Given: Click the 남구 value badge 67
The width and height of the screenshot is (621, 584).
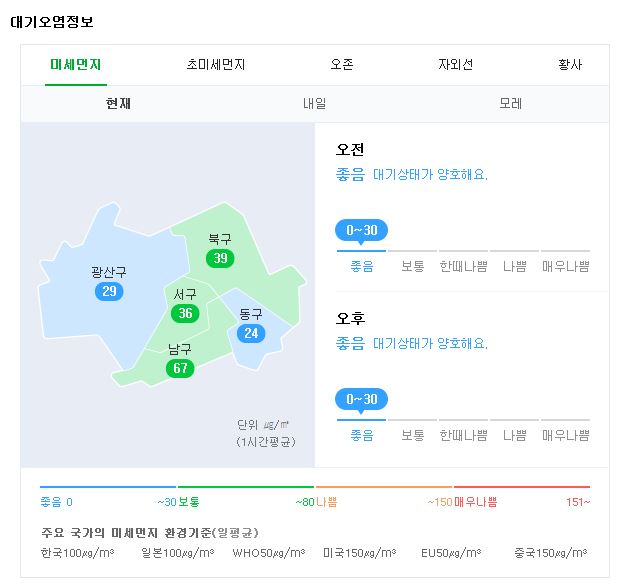Looking at the screenshot, I should tap(180, 368).
